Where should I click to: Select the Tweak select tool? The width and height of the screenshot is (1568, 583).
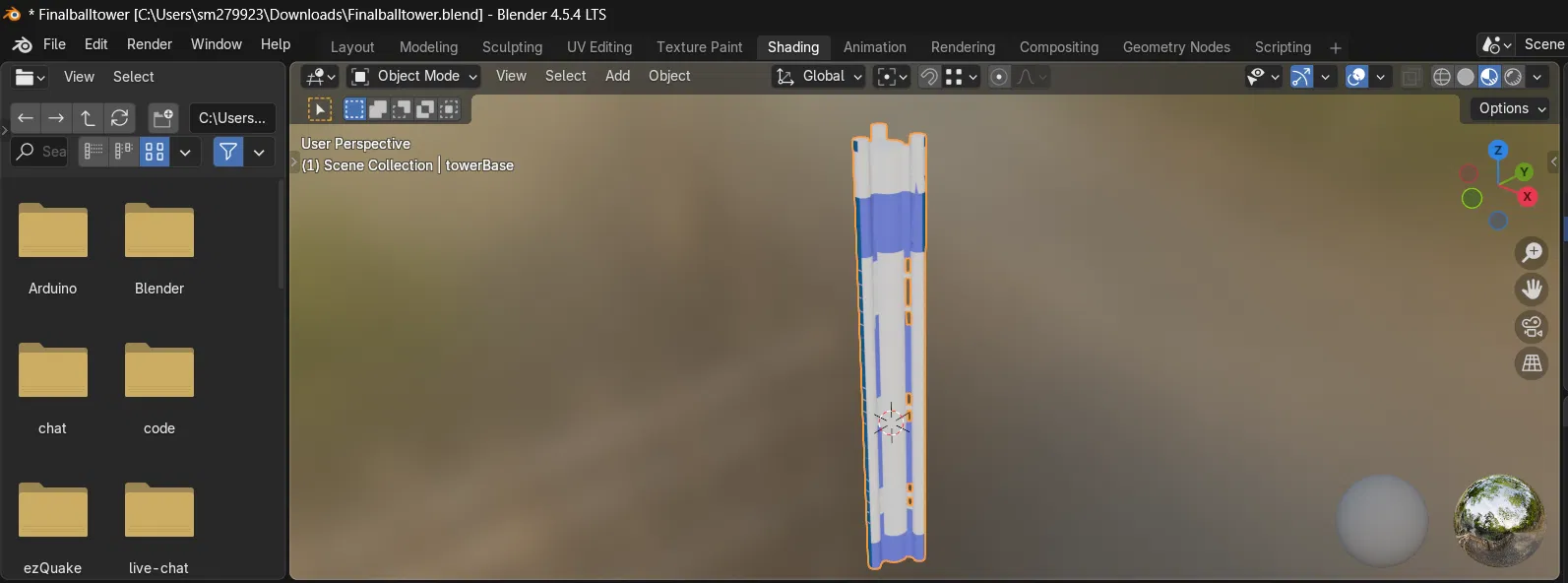320,109
